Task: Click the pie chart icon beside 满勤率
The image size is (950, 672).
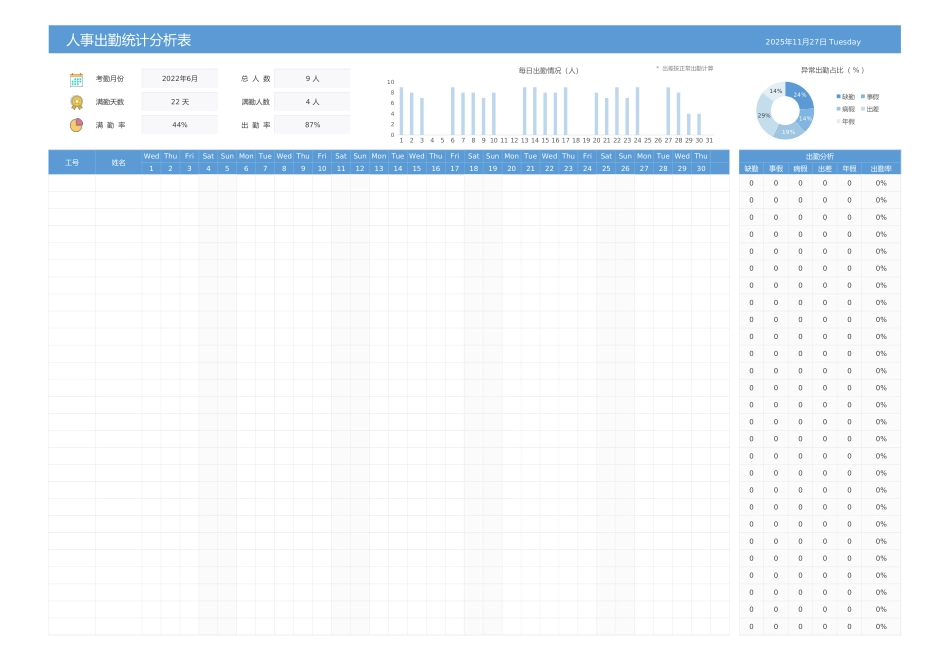Action: [76, 125]
